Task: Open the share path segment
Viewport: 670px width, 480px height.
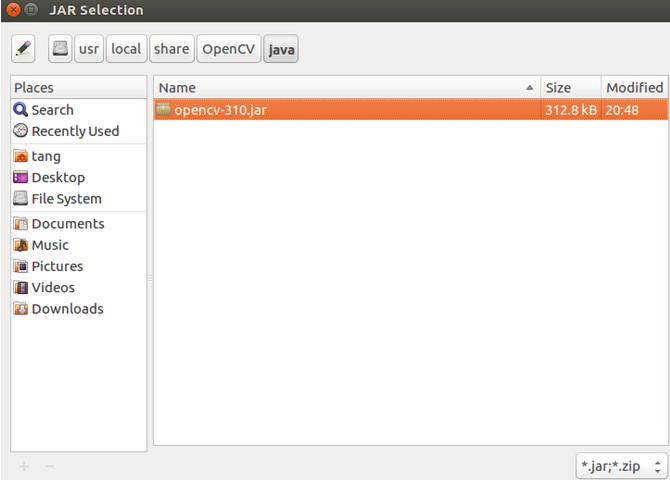Action: tap(171, 49)
